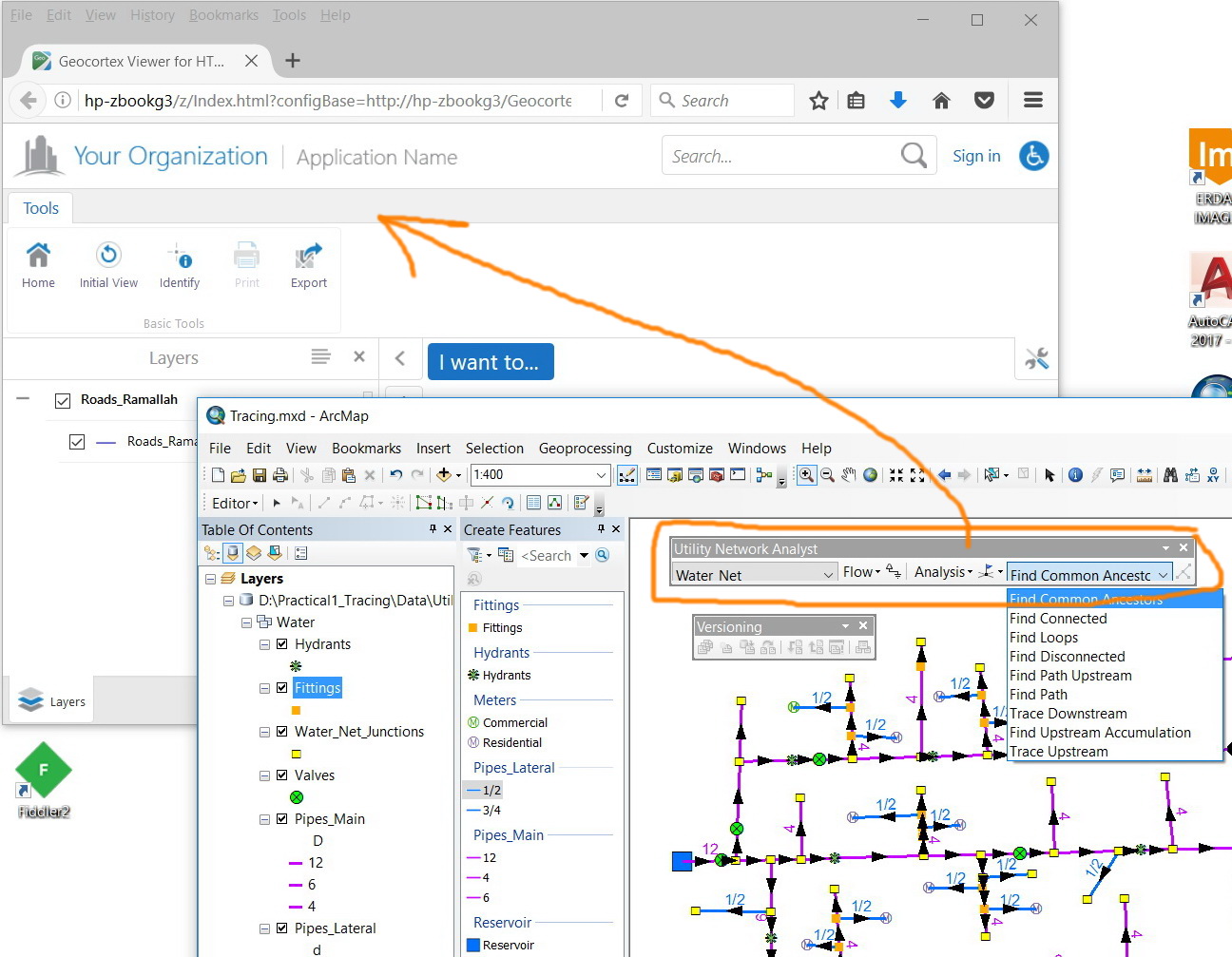This screenshot has height=957, width=1232.
Task: Open Firefox downloads arrow icon
Action: tap(898, 101)
